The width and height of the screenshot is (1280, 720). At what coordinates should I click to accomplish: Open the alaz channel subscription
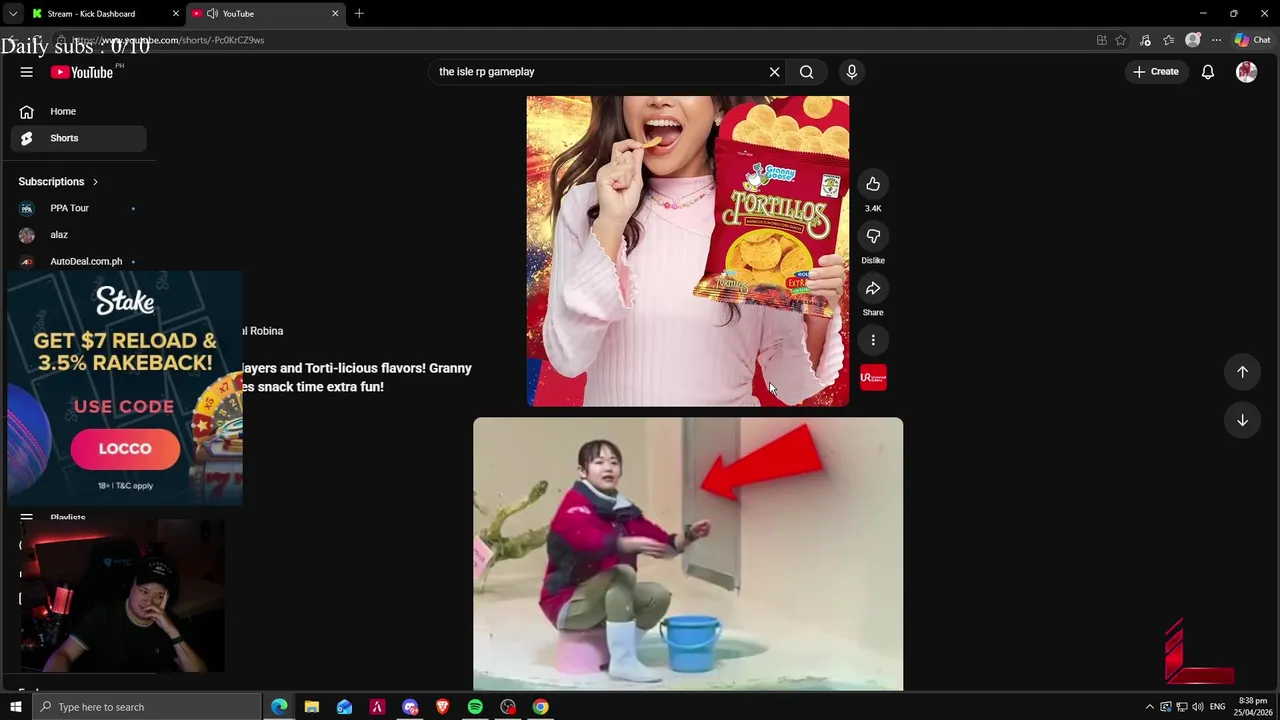[x=78, y=235]
